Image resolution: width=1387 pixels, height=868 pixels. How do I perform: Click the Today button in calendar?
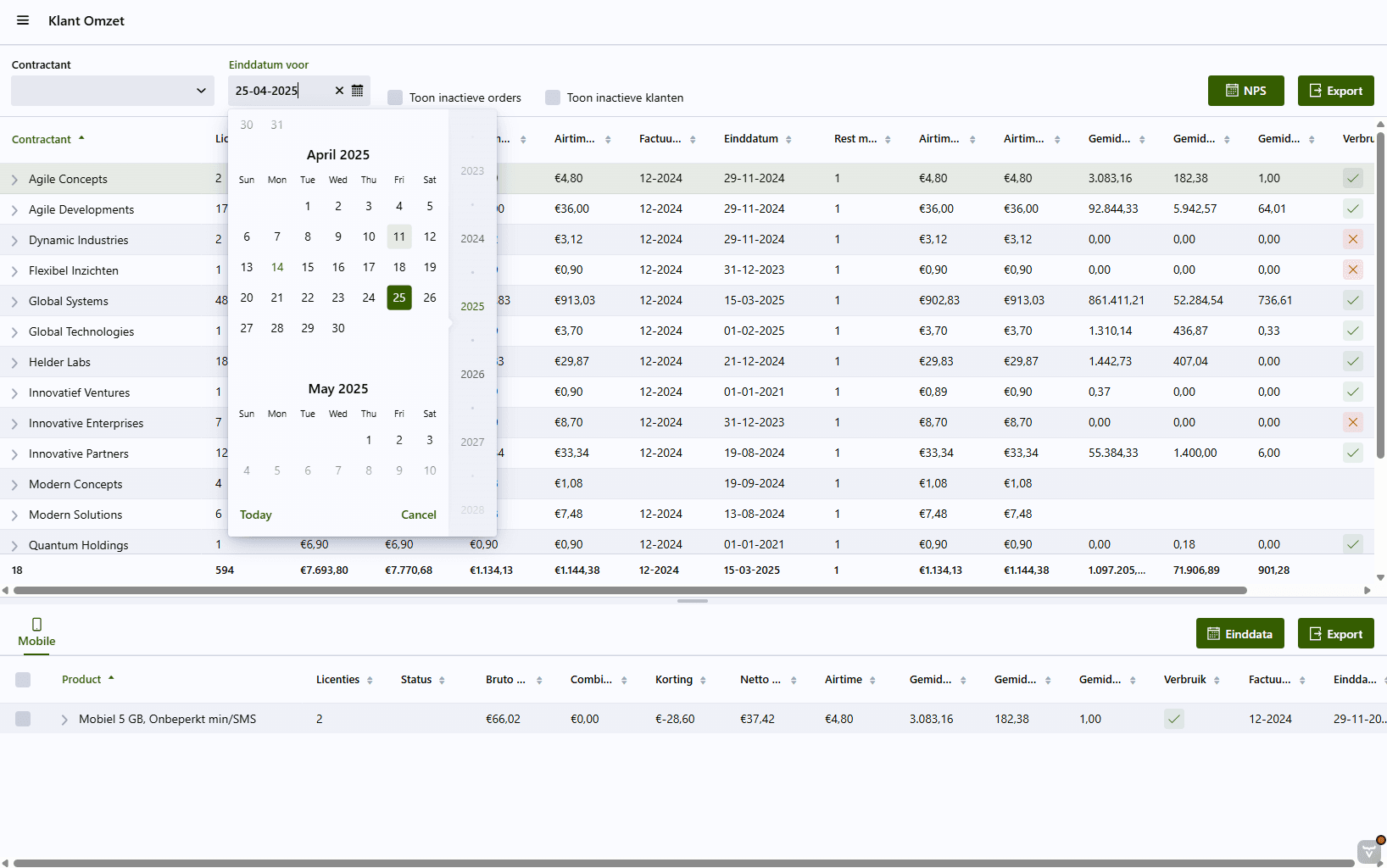click(255, 515)
